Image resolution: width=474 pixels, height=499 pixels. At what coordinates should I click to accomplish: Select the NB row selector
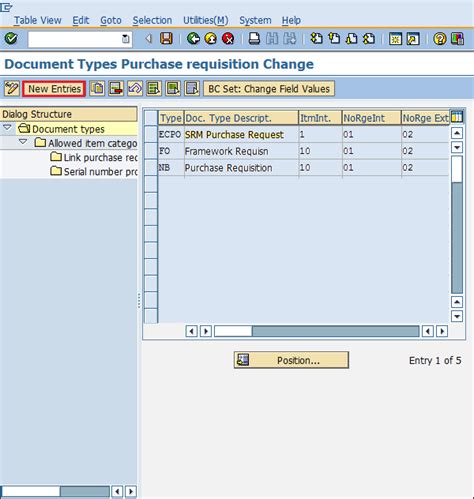point(151,167)
